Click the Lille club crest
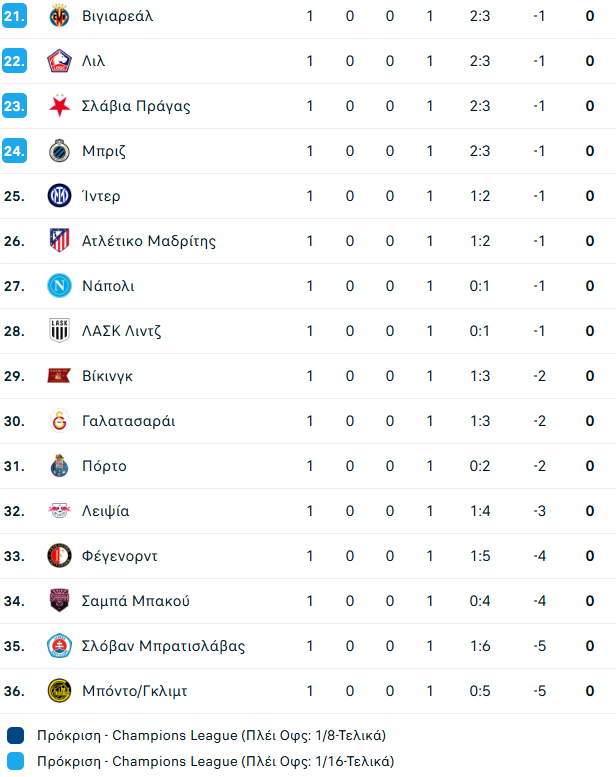 [x=59, y=61]
